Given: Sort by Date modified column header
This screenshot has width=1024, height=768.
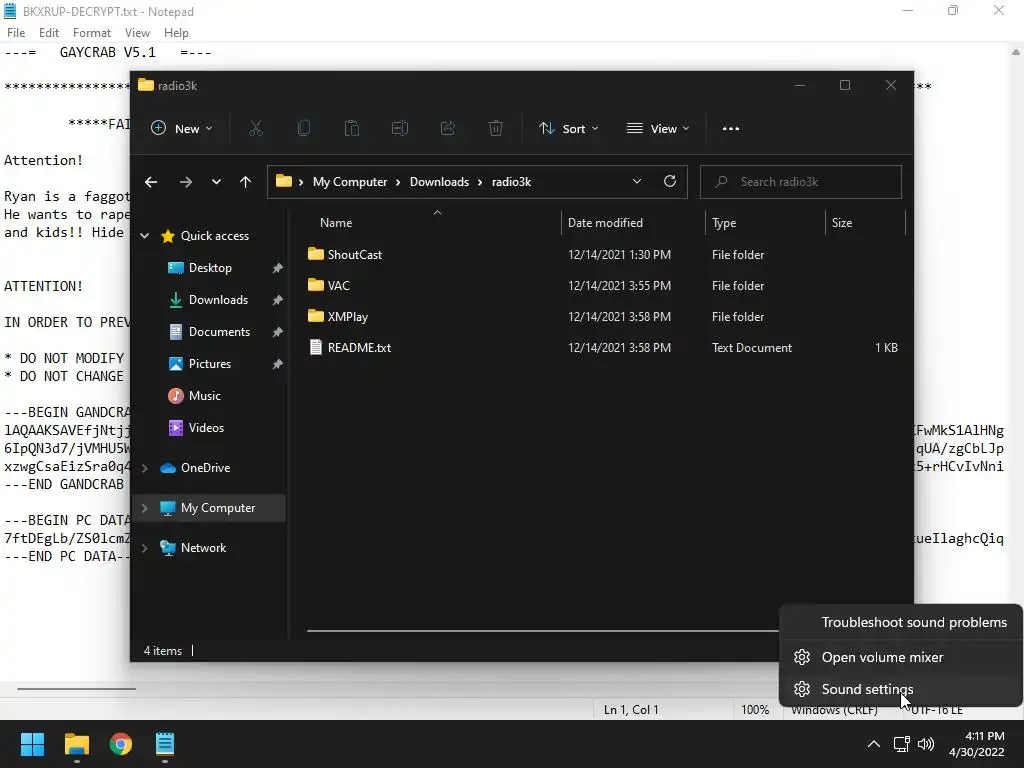Looking at the screenshot, I should coord(605,223).
